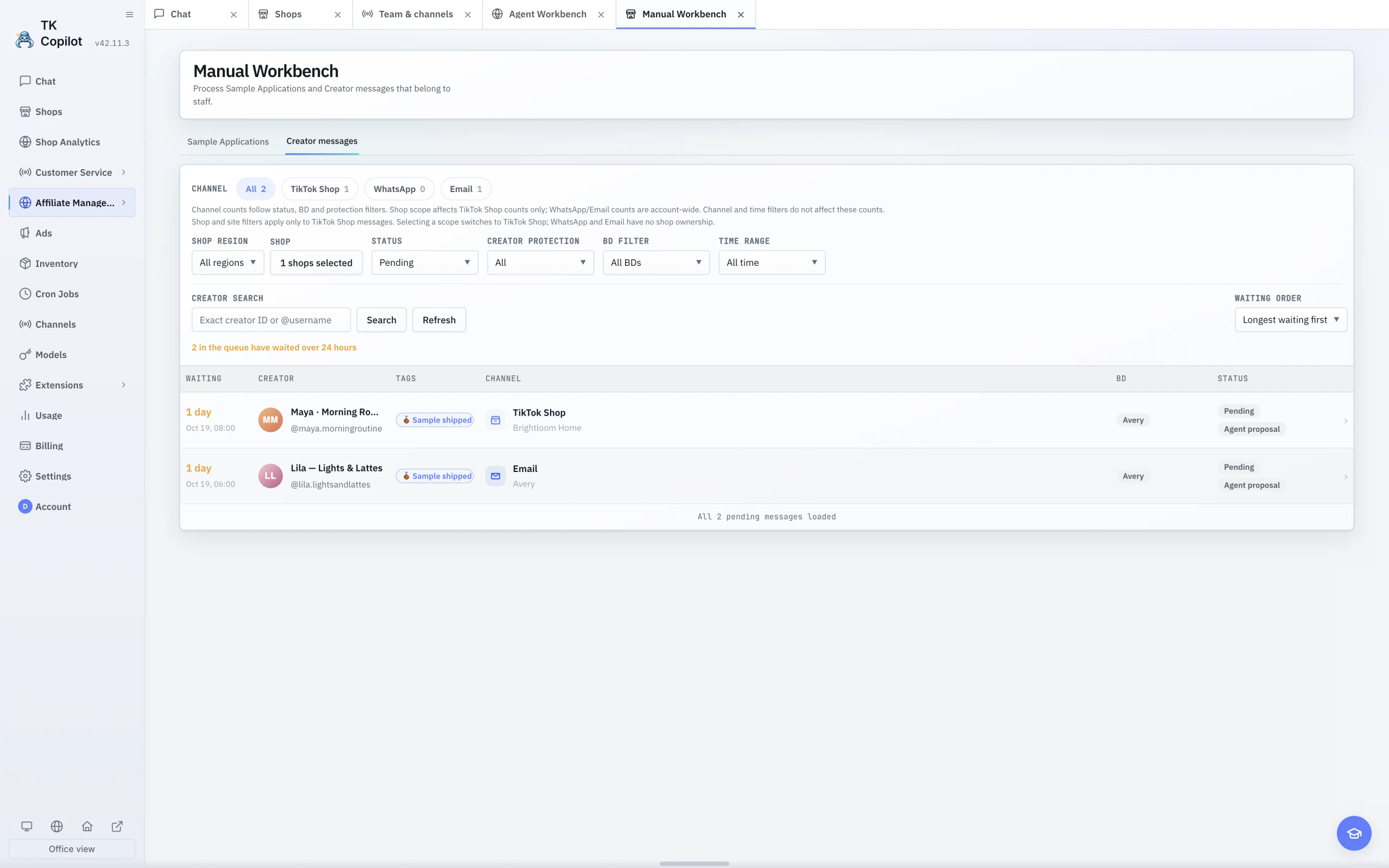Open Usage statistics page
The image size is (1389, 868).
[72, 416]
